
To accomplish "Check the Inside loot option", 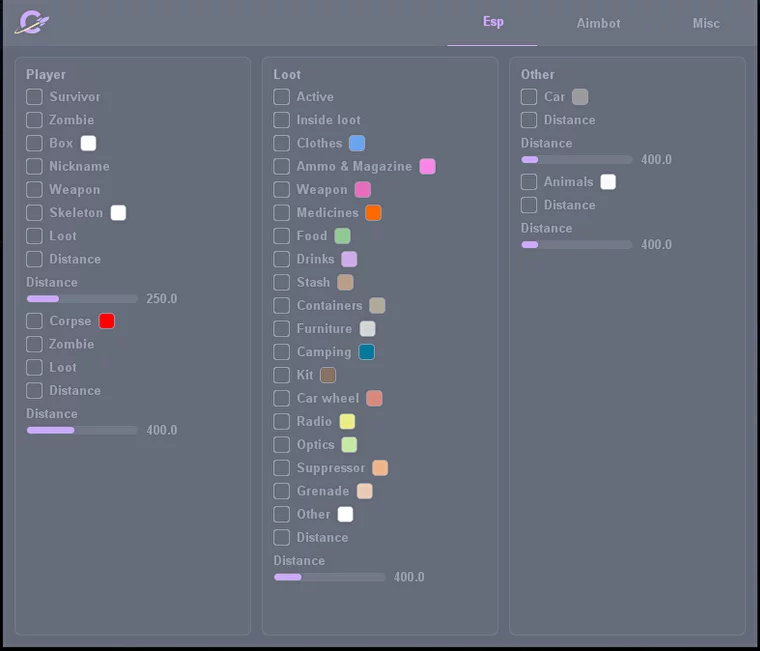I will coord(282,120).
